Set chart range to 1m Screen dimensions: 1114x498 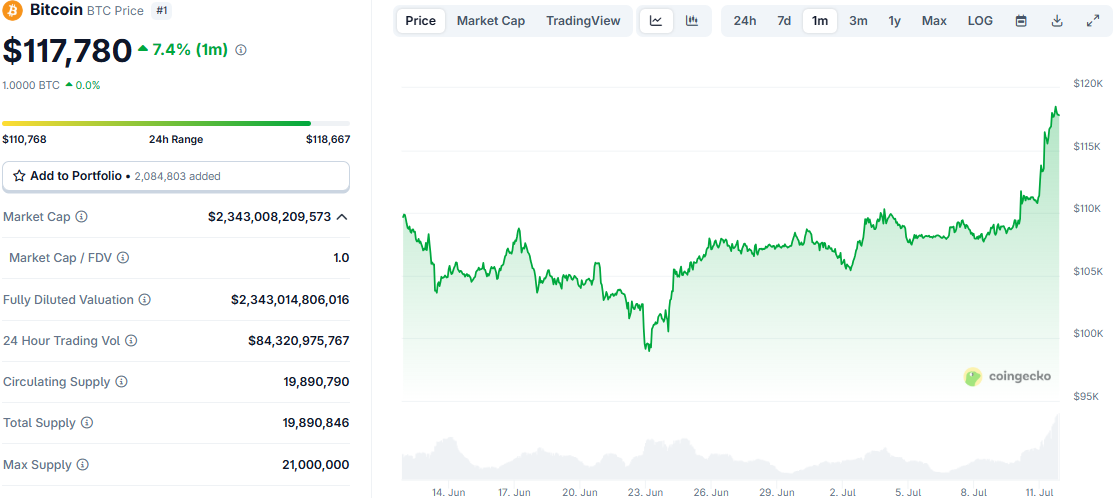click(820, 21)
